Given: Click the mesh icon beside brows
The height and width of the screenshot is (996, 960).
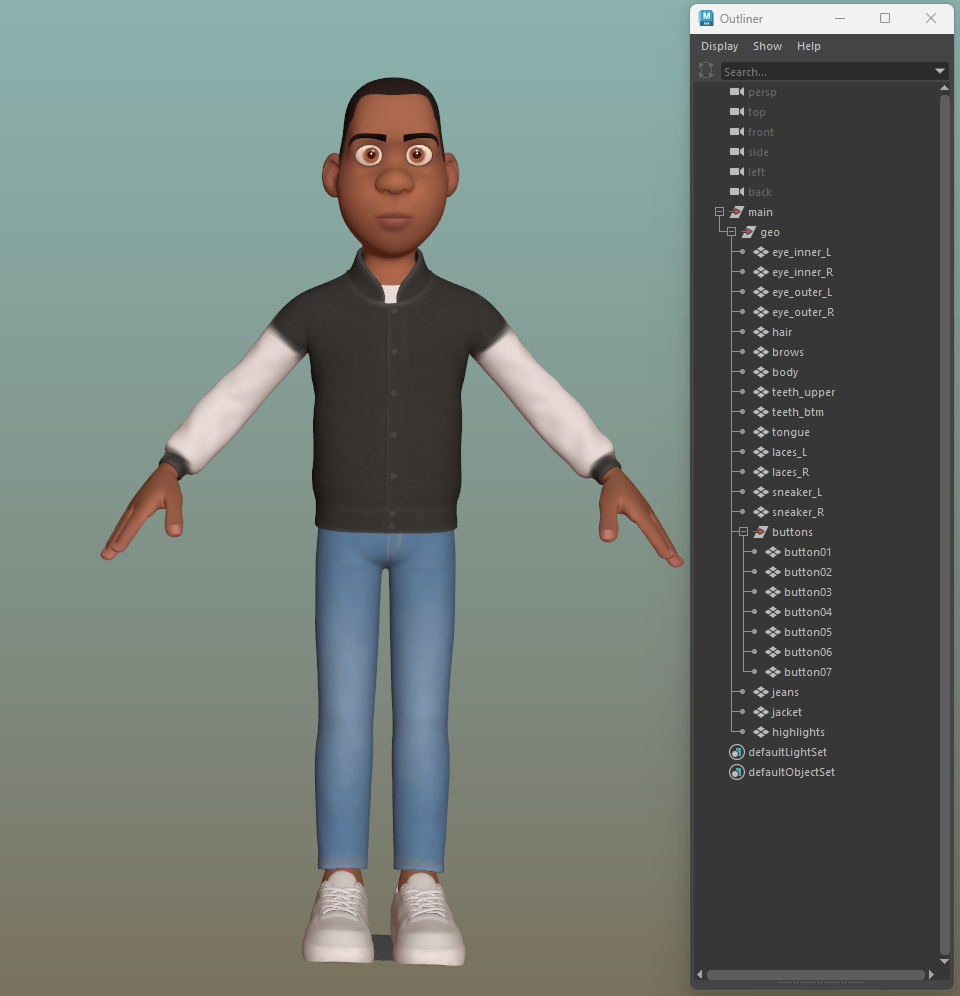Looking at the screenshot, I should coord(761,352).
